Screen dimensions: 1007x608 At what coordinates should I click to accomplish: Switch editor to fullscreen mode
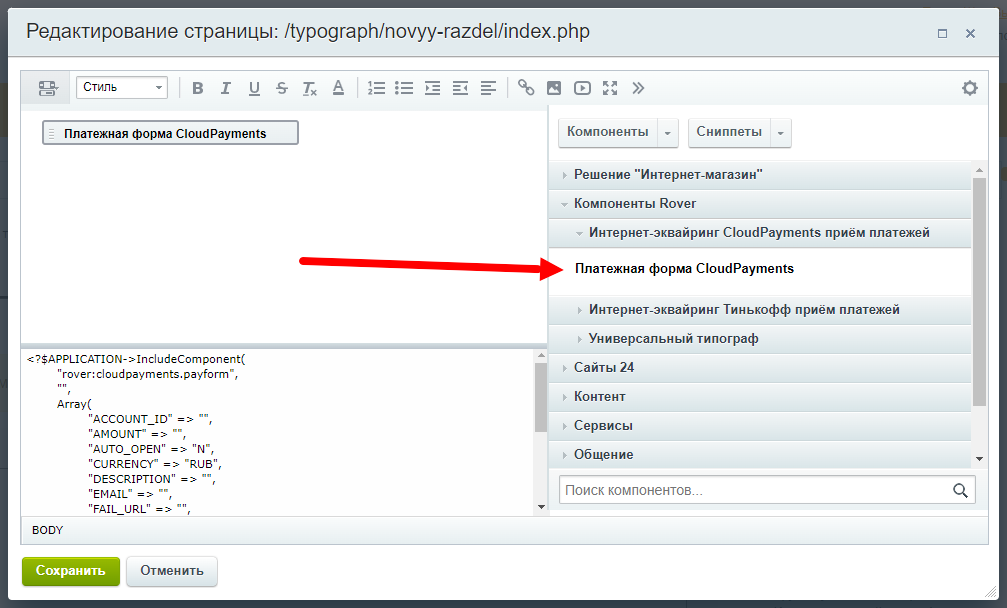[x=610, y=88]
